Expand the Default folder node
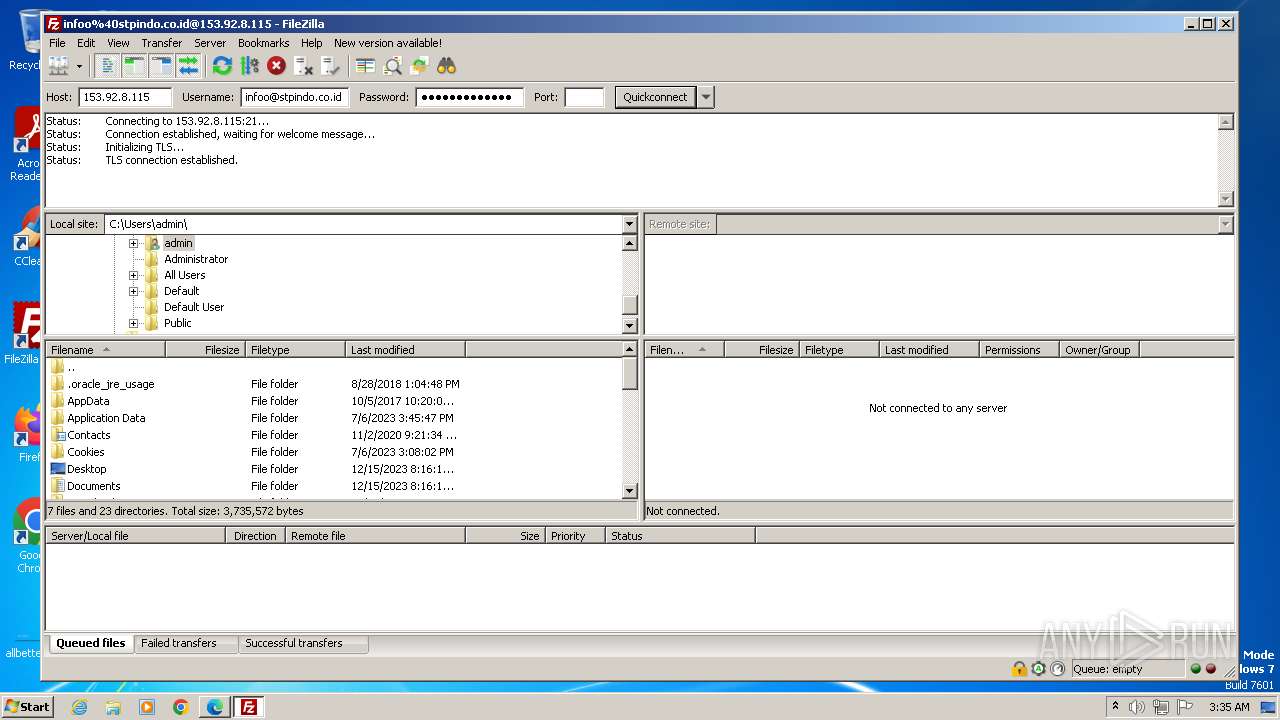 click(133, 291)
